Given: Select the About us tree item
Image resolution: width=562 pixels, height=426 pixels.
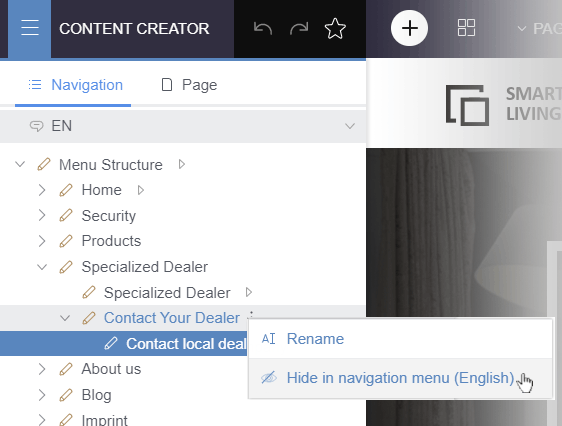Looking at the screenshot, I should pyautogui.click(x=111, y=369).
